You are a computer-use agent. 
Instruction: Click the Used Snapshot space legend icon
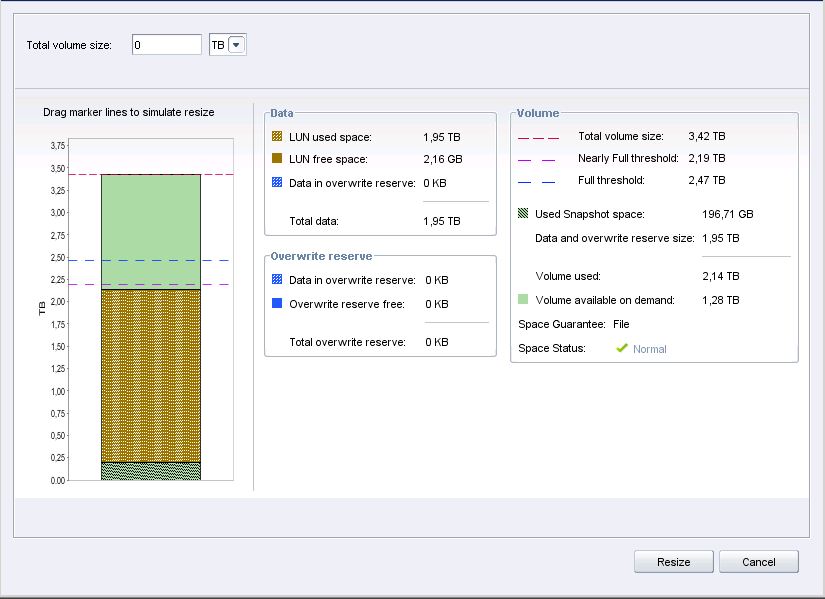[523, 214]
